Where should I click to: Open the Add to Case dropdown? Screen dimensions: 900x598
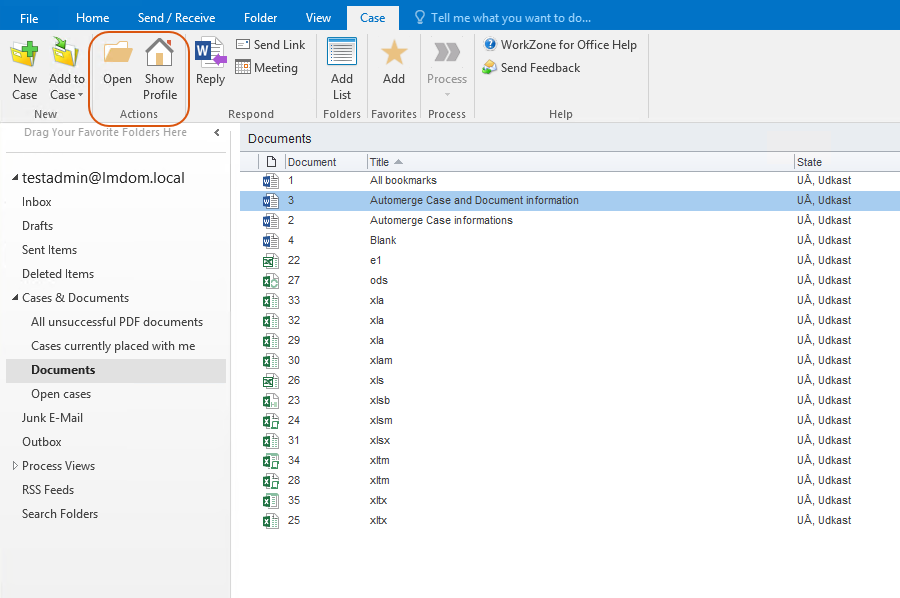click(x=67, y=87)
